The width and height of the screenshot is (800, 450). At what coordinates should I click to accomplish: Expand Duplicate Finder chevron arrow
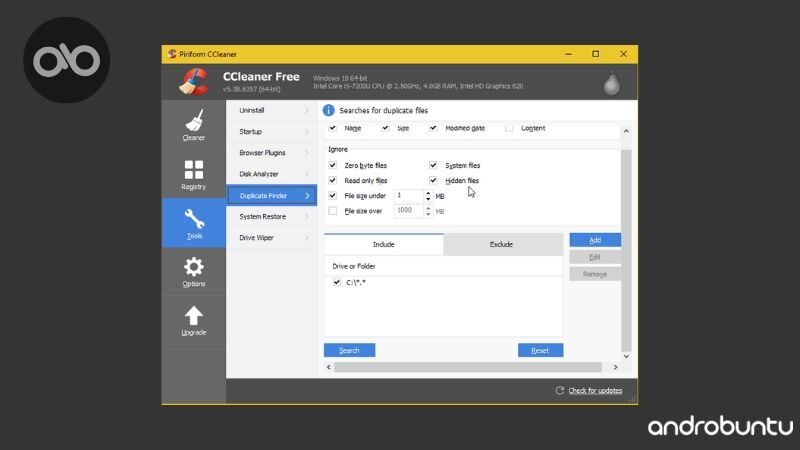[x=307, y=196]
